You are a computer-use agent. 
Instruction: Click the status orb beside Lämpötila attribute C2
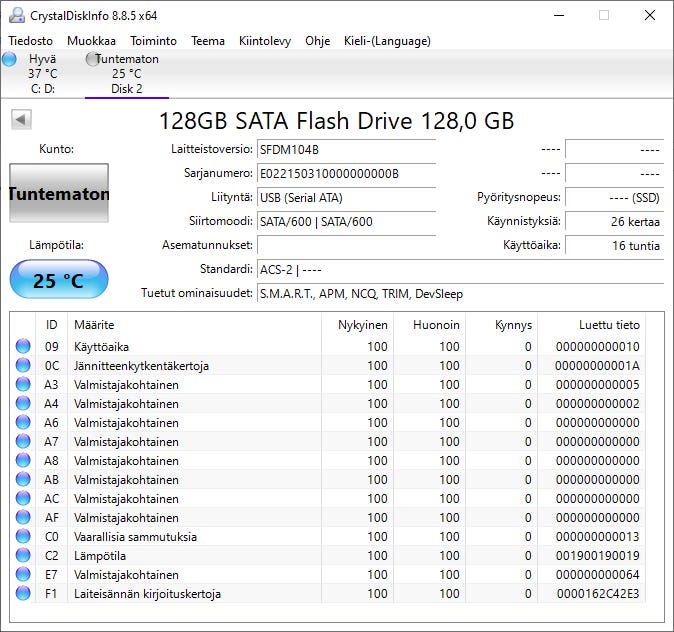click(x=23, y=556)
